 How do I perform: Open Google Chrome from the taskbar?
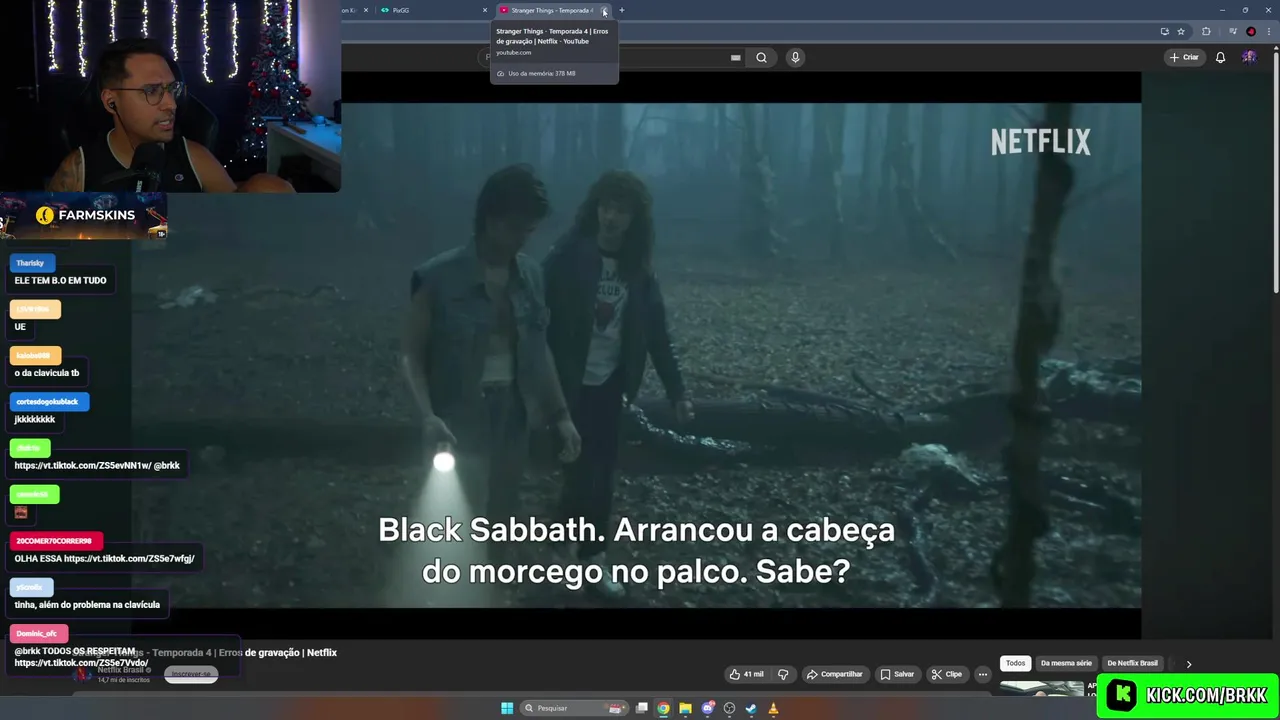tap(663, 708)
